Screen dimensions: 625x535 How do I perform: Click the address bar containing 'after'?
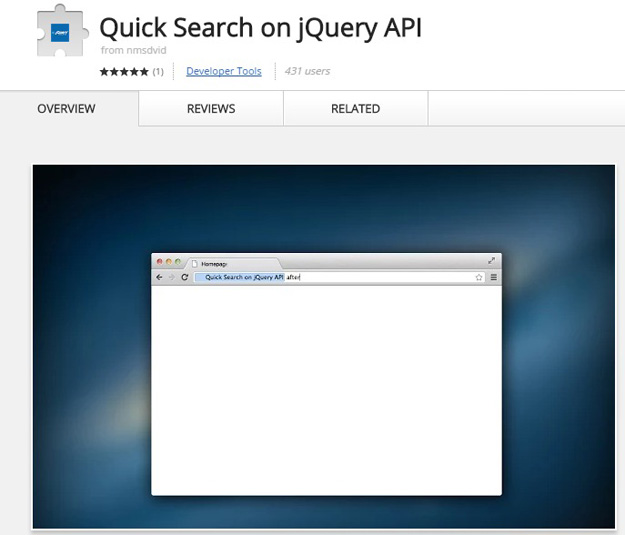(339, 277)
